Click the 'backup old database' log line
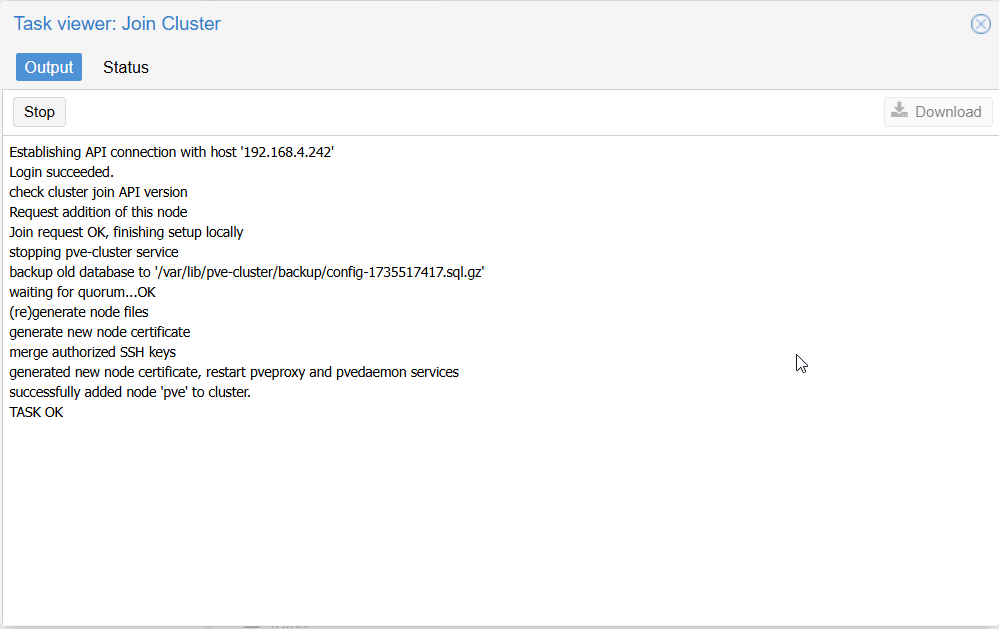999x629 pixels. [247, 272]
